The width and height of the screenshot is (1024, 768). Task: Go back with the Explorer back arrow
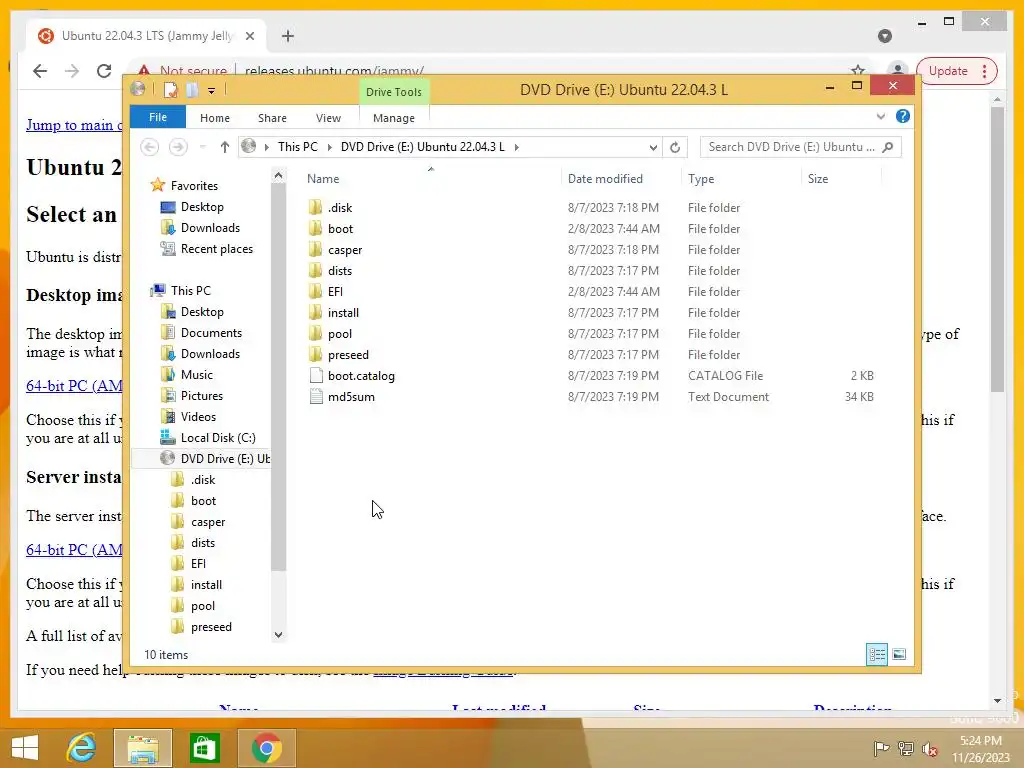tap(150, 147)
